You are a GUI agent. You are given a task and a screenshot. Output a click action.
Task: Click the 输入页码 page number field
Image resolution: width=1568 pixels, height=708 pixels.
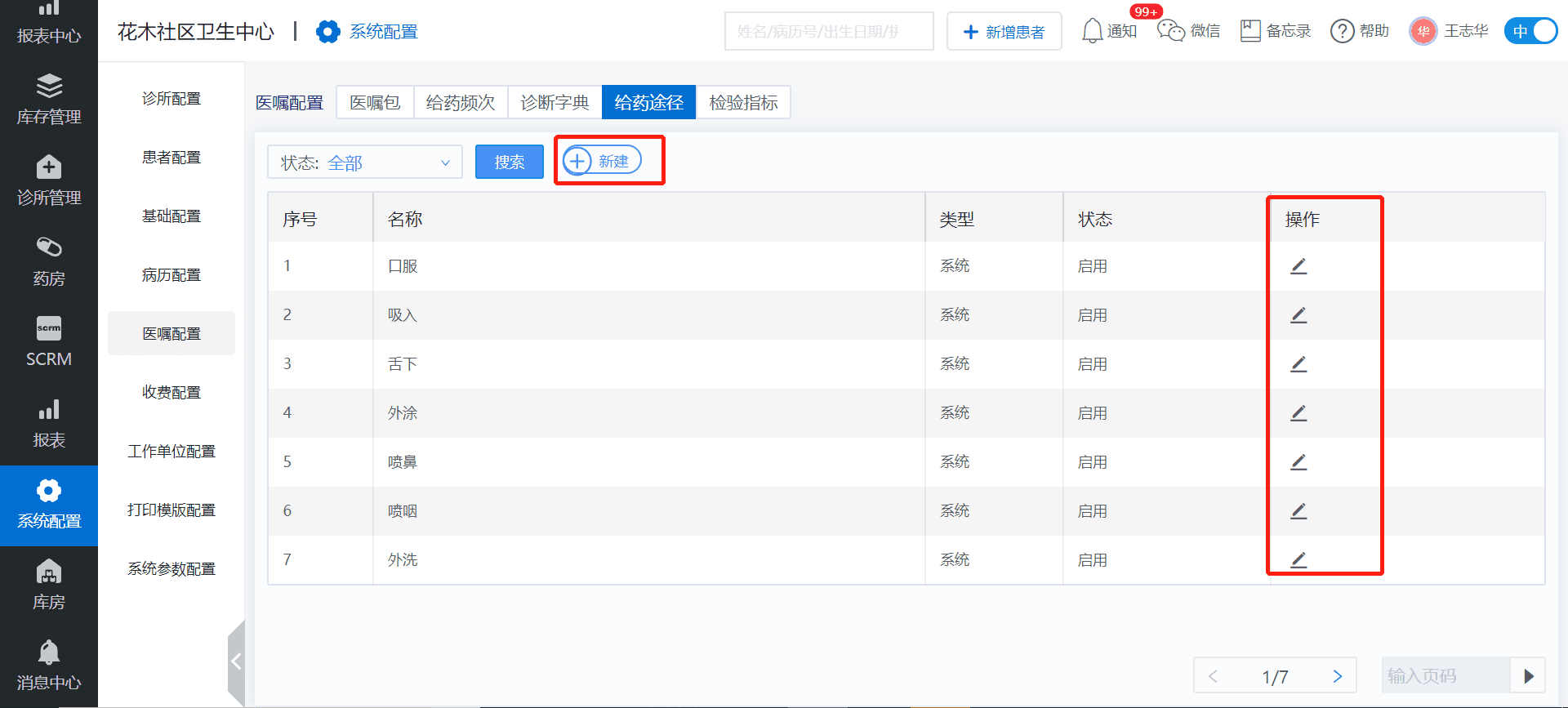(1444, 676)
